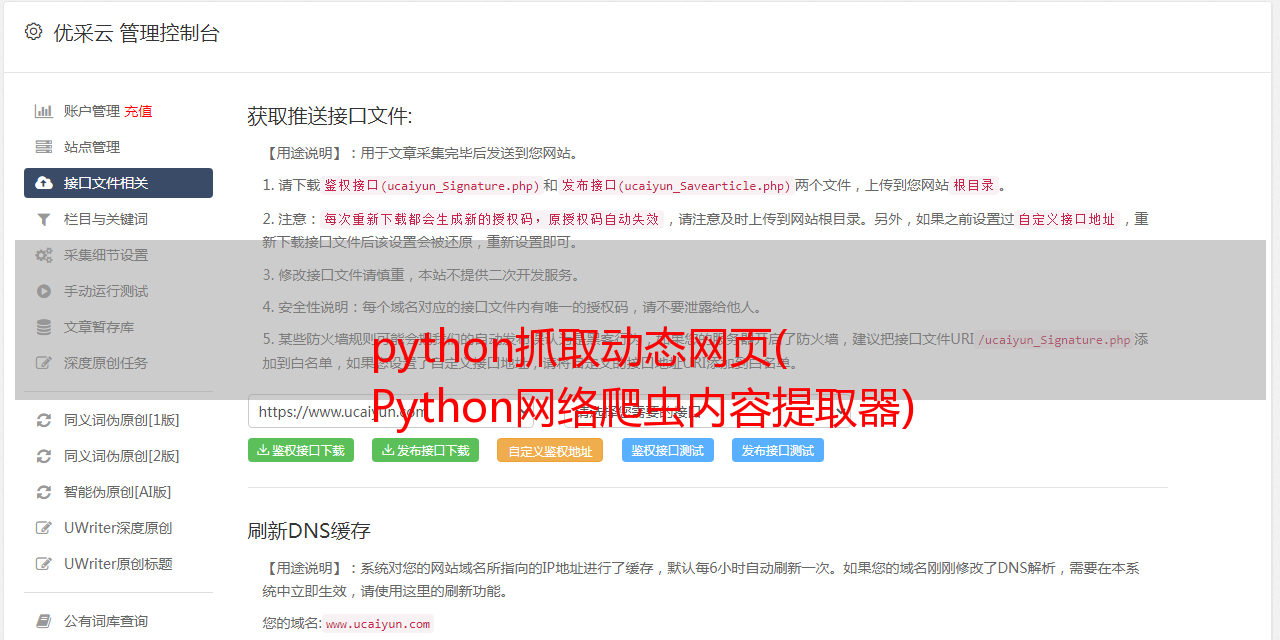Click the refresh icon for 智能伪原创[AI版]
The width and height of the screenshot is (1280, 640).
pos(44,492)
